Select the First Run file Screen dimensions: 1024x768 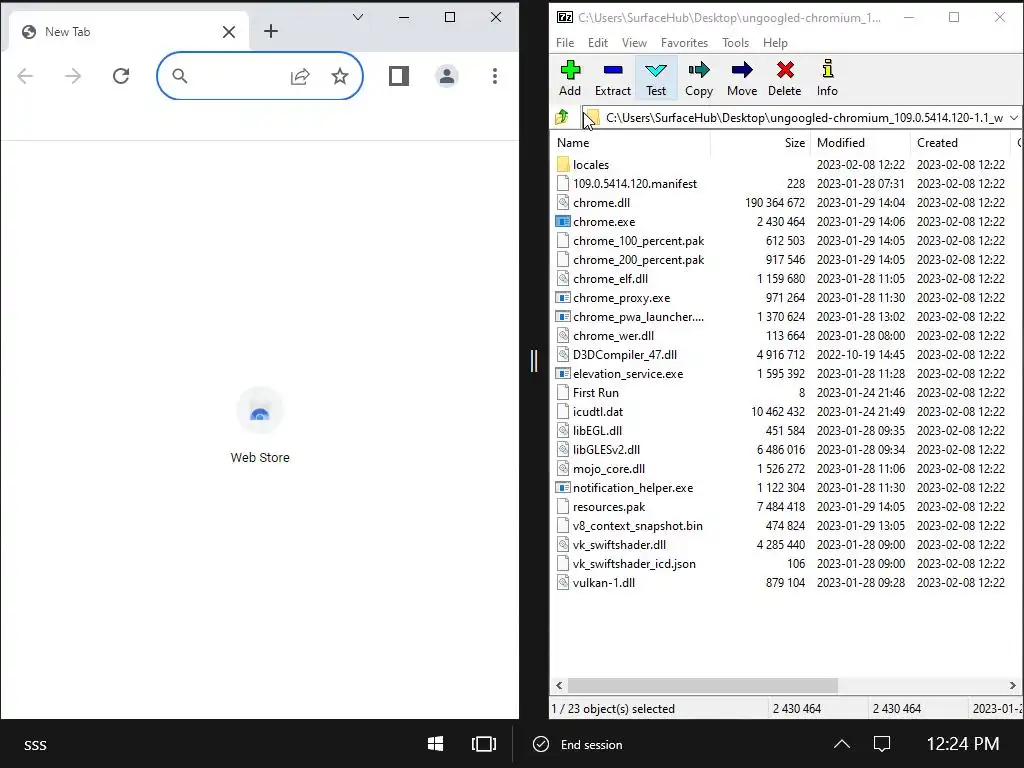click(x=595, y=392)
